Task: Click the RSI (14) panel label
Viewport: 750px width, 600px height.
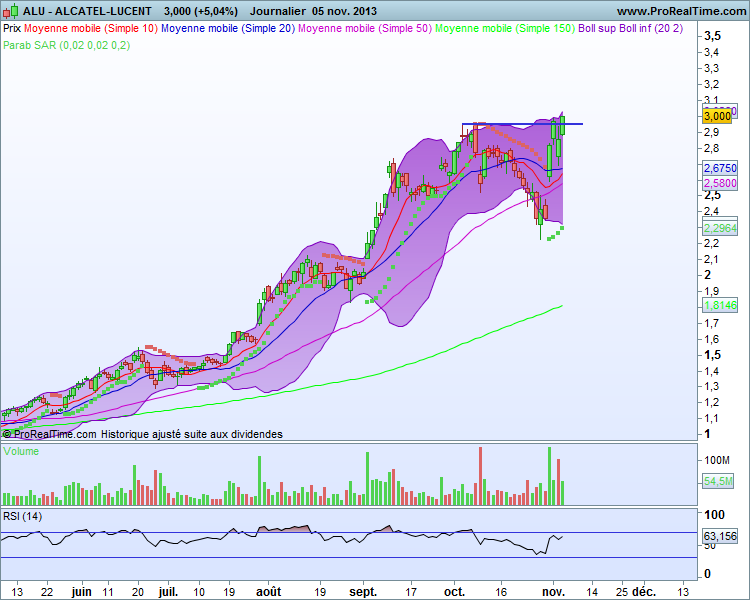Action: [x=22, y=516]
